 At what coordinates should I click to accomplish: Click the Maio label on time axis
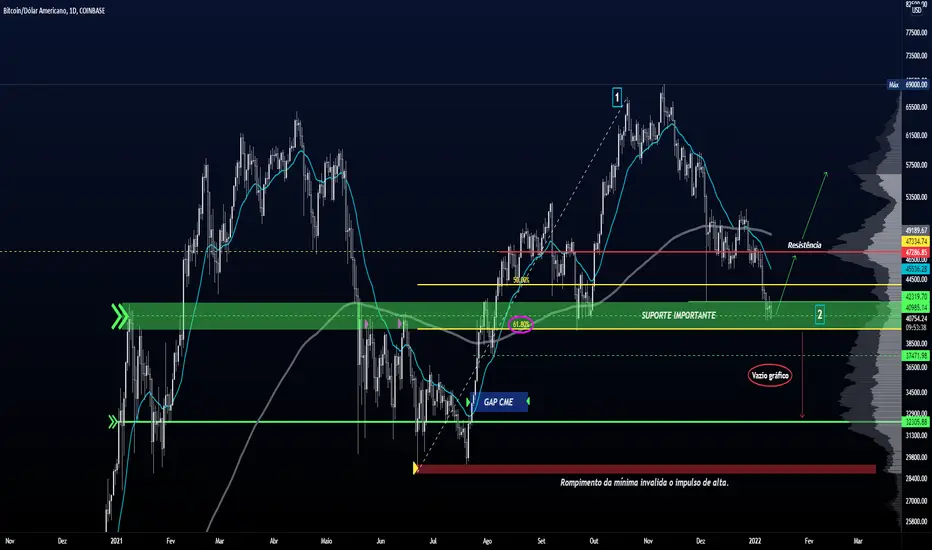(326, 541)
